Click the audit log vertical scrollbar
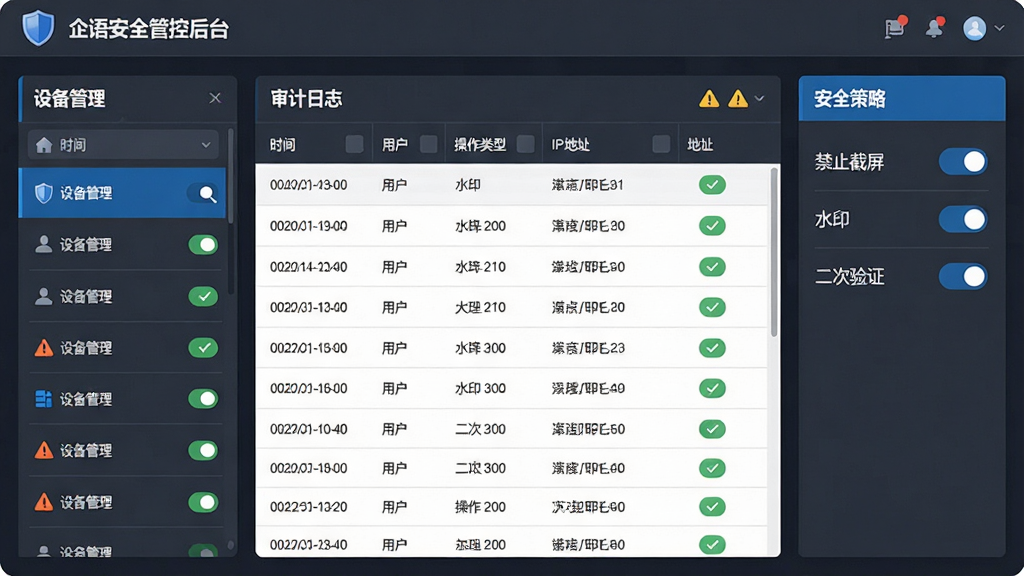 774,252
